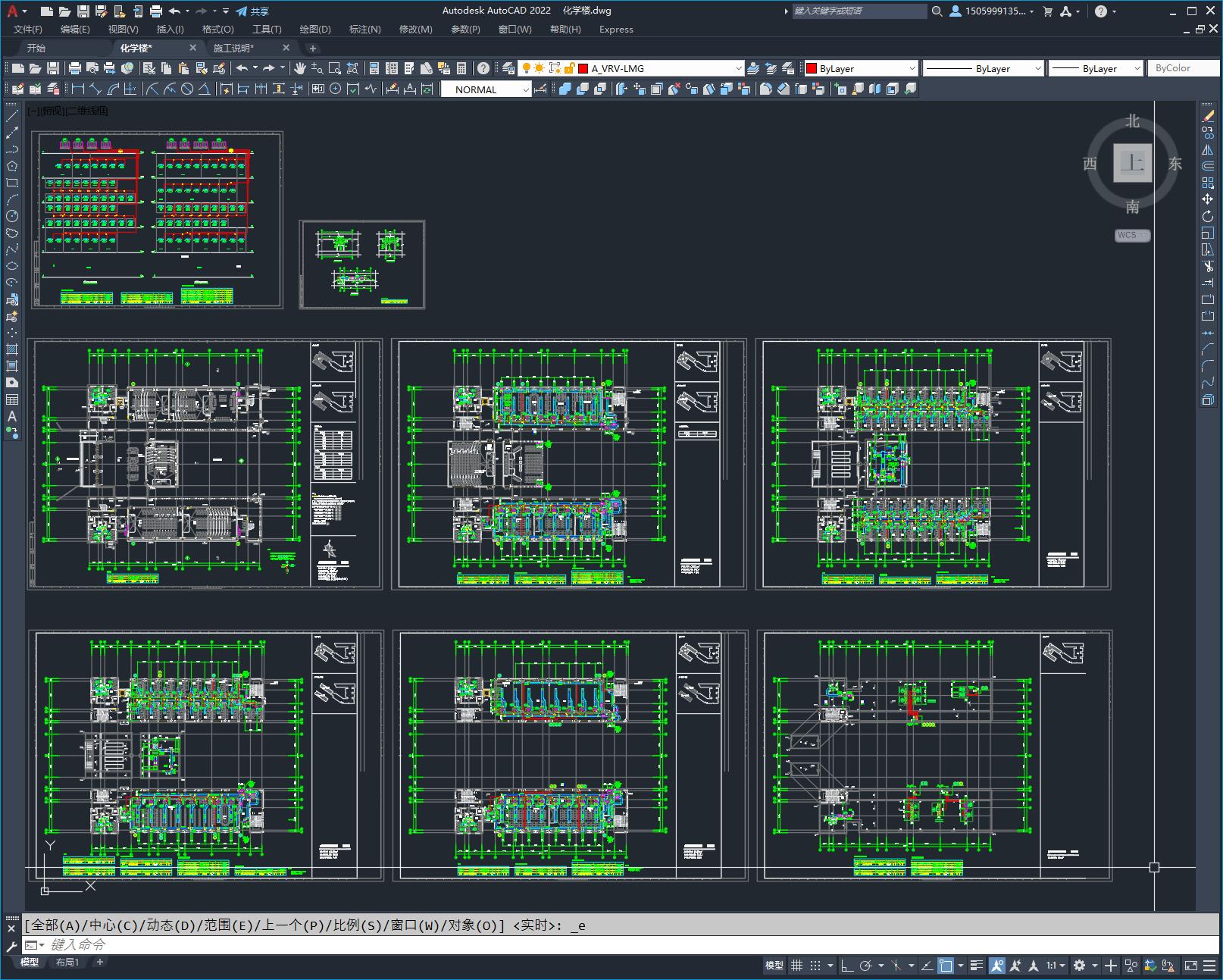Toggle lineweight display in status bar
Screen dimensions: 1223x980
[977, 966]
